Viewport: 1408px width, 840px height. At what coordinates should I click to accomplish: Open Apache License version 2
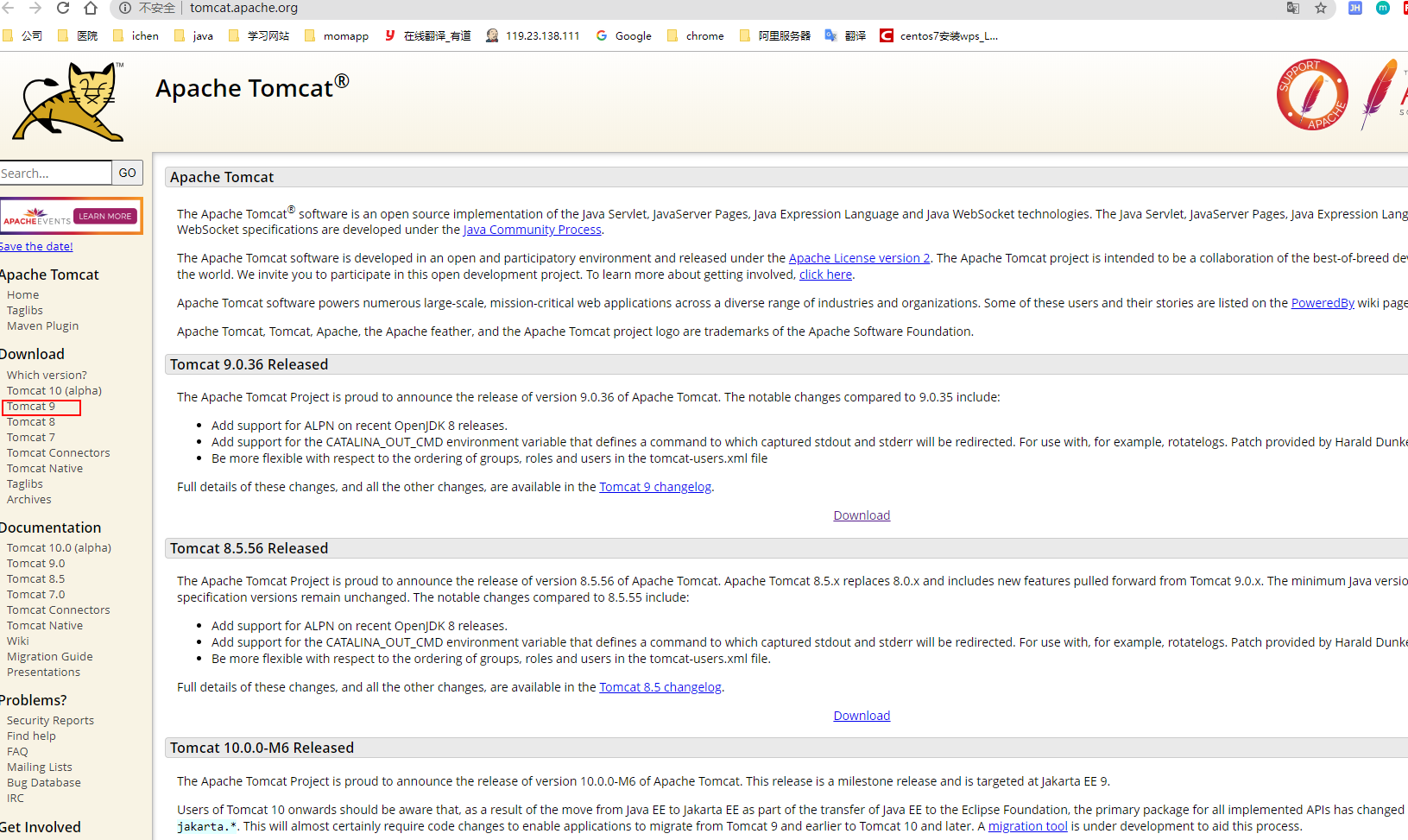pyautogui.click(x=858, y=257)
